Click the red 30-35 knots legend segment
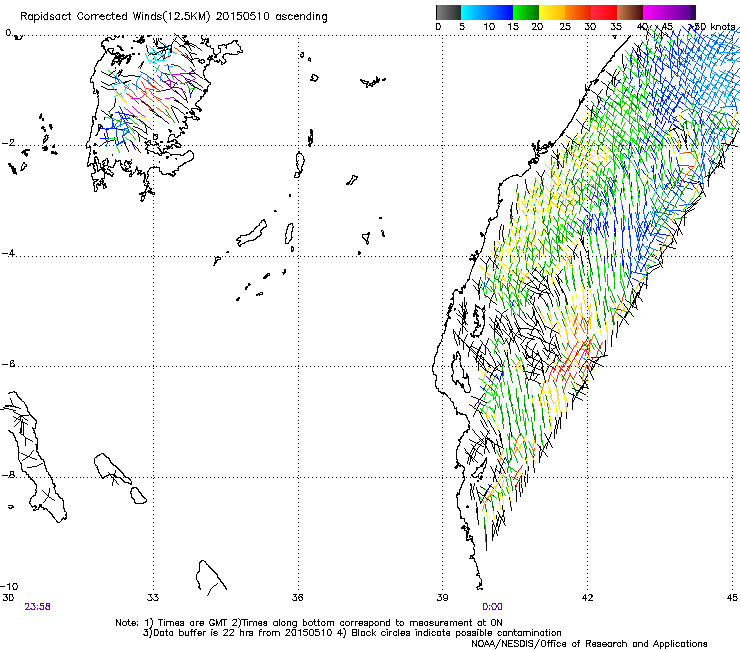 (x=604, y=12)
